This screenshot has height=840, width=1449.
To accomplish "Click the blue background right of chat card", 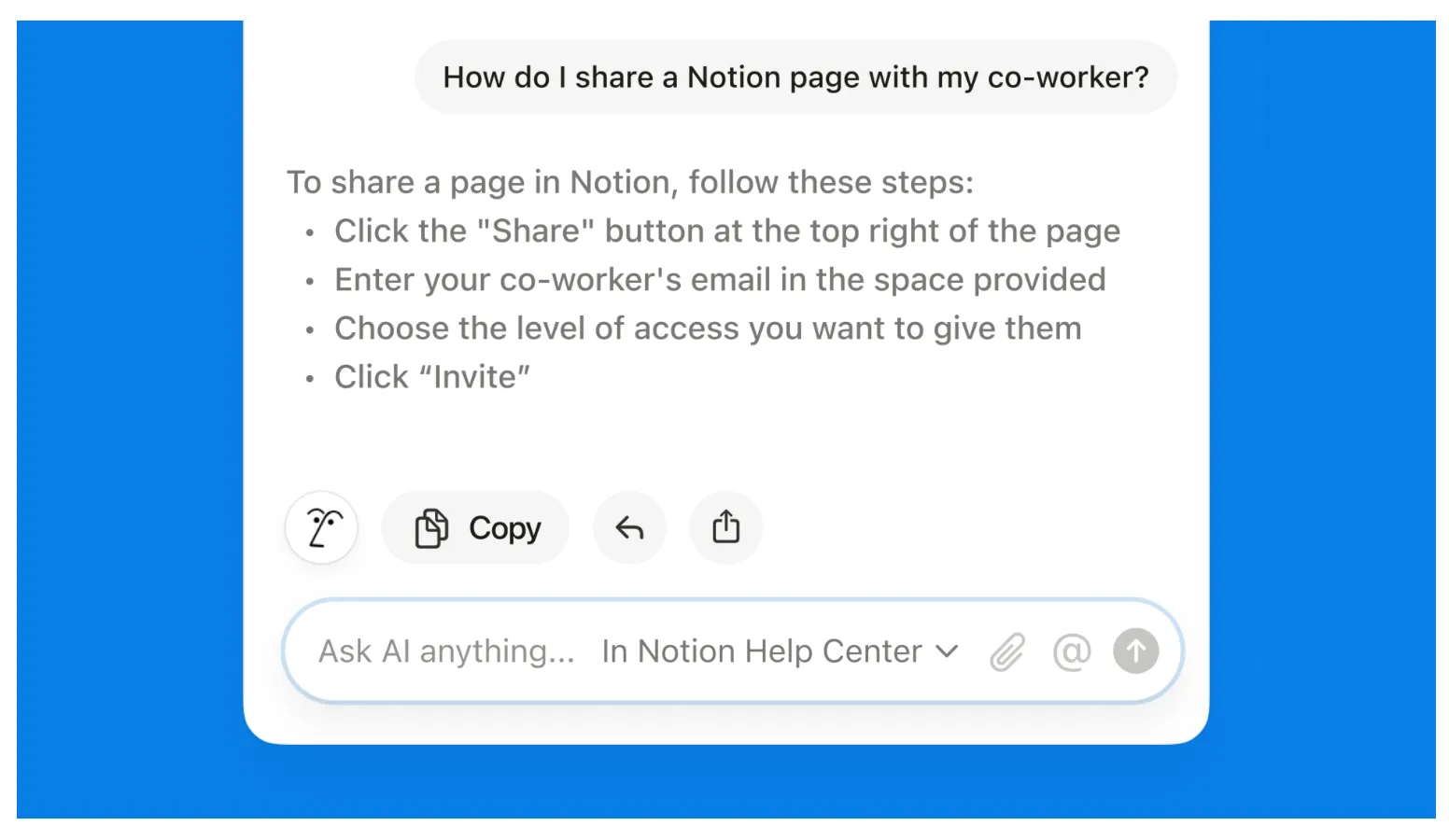I will point(1322,420).
